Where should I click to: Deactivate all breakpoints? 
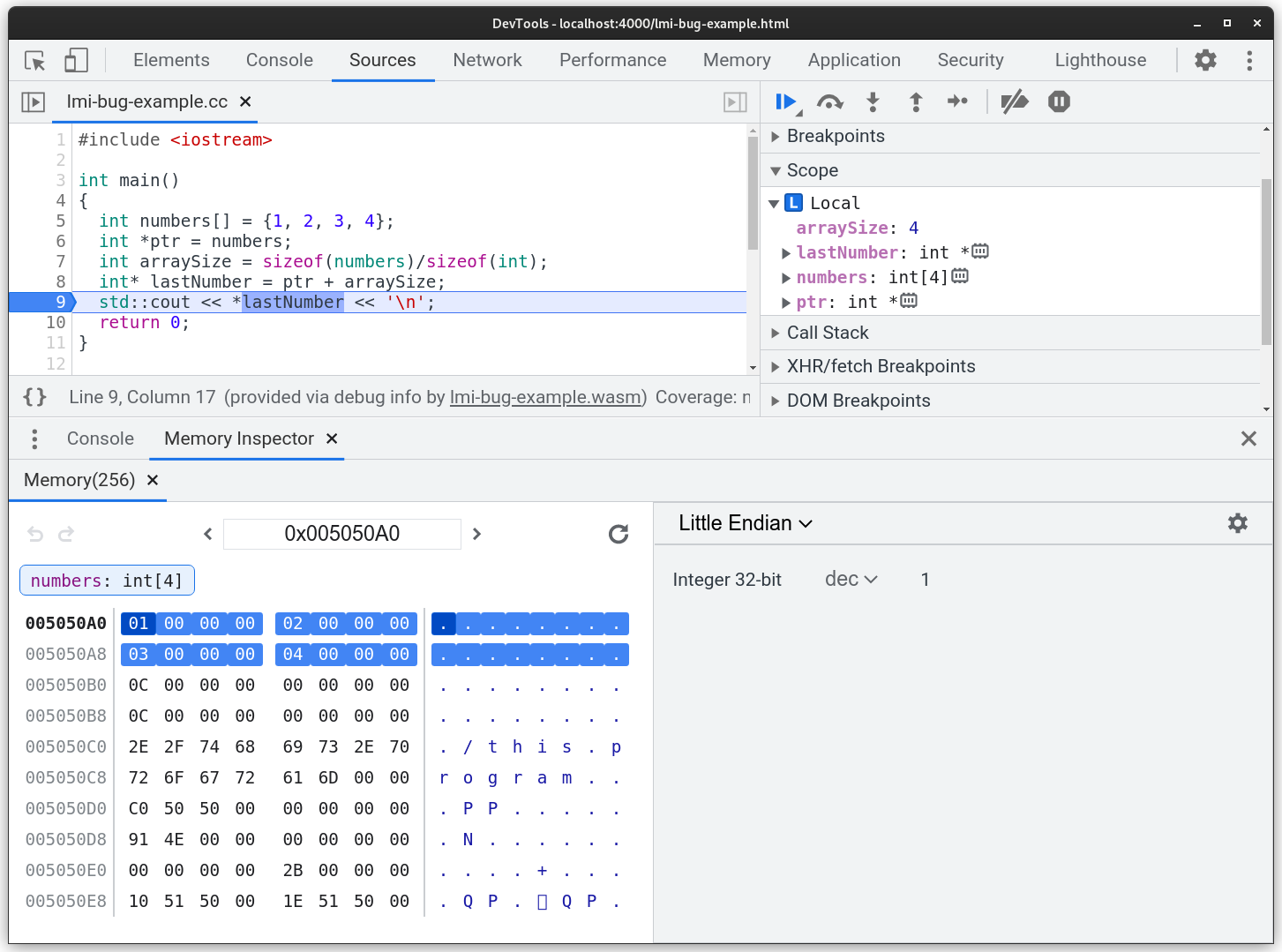coord(1015,101)
